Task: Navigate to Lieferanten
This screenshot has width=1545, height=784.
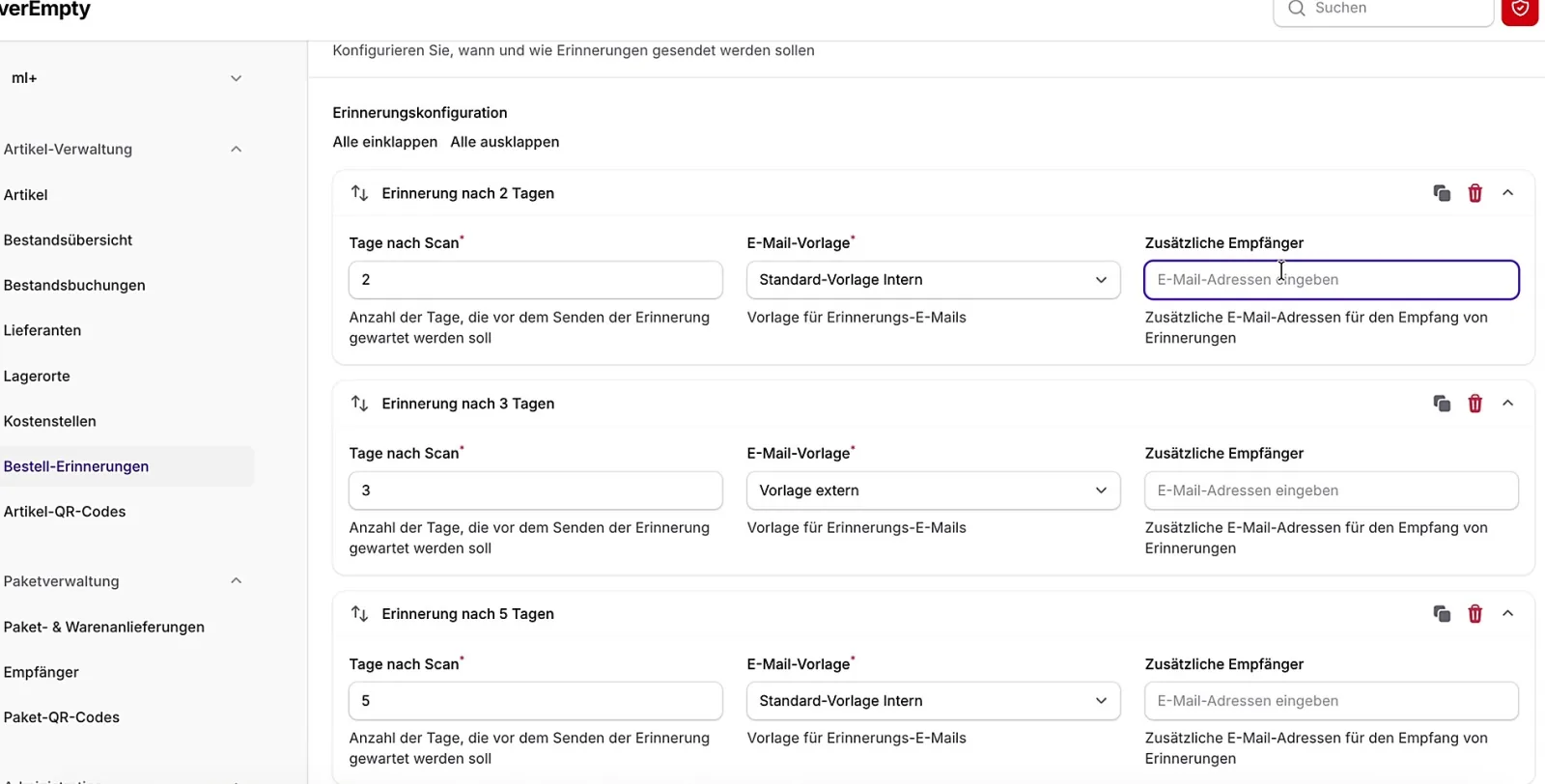Action: point(42,330)
